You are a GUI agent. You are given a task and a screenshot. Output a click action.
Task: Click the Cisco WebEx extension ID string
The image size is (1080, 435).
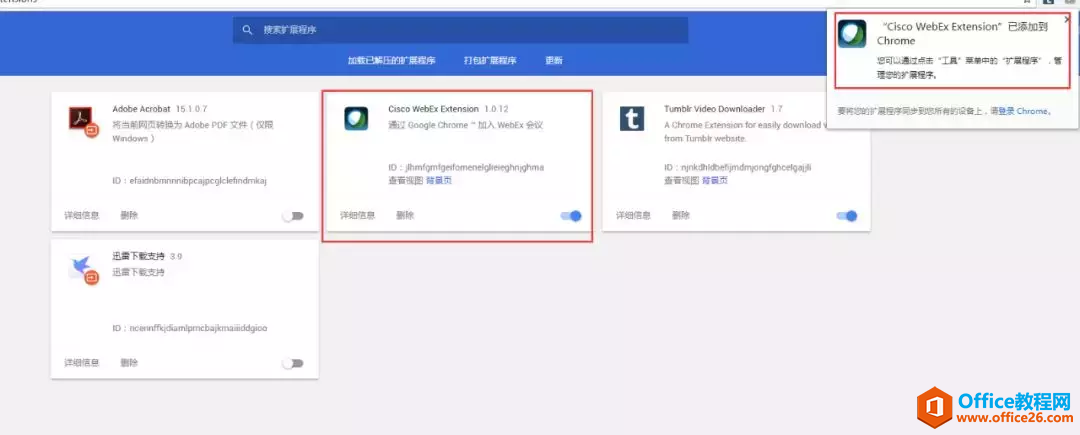[466, 167]
